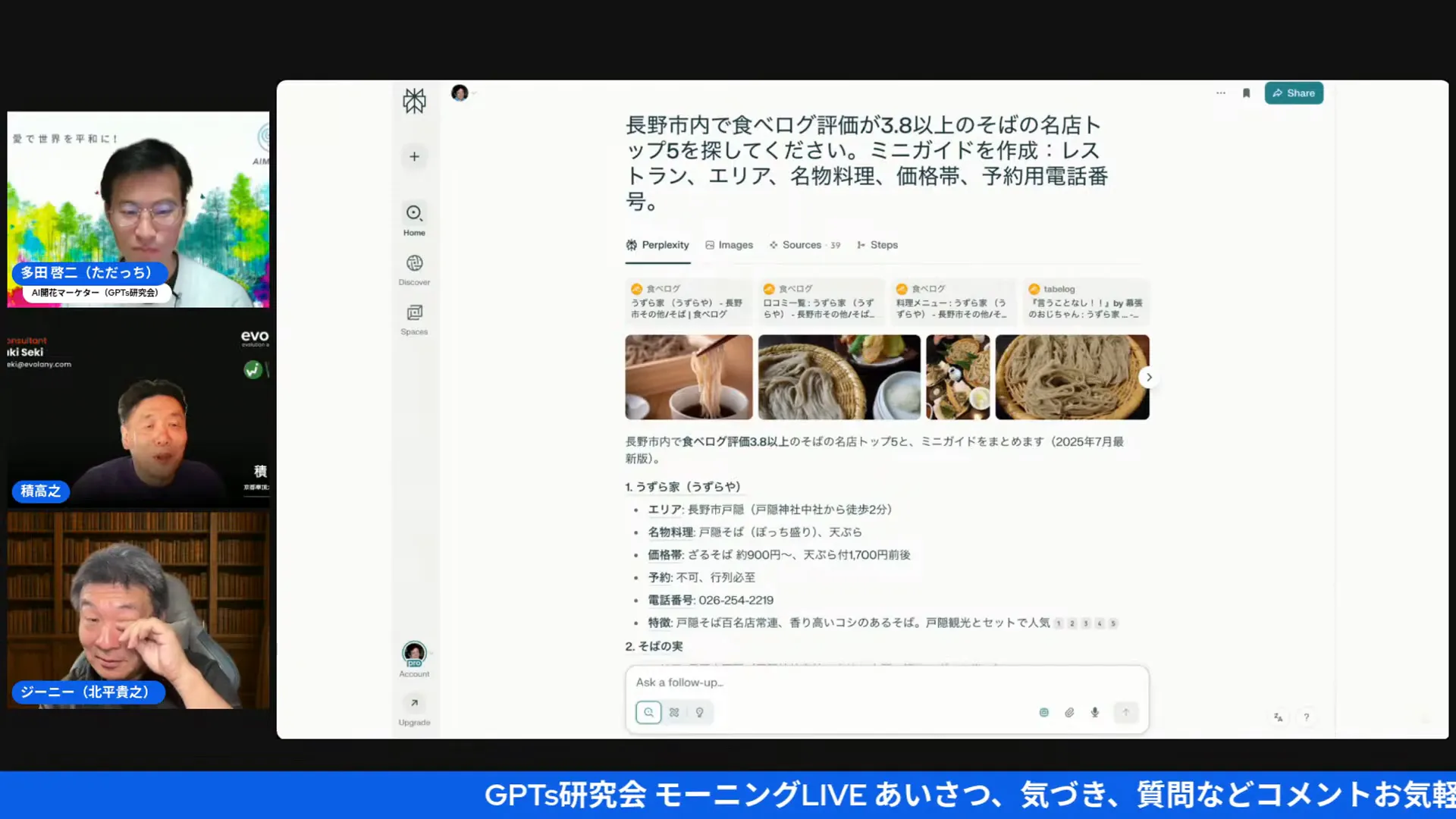Select Research mode in the follow-up box
The width and height of the screenshot is (1456, 819).
(674, 712)
